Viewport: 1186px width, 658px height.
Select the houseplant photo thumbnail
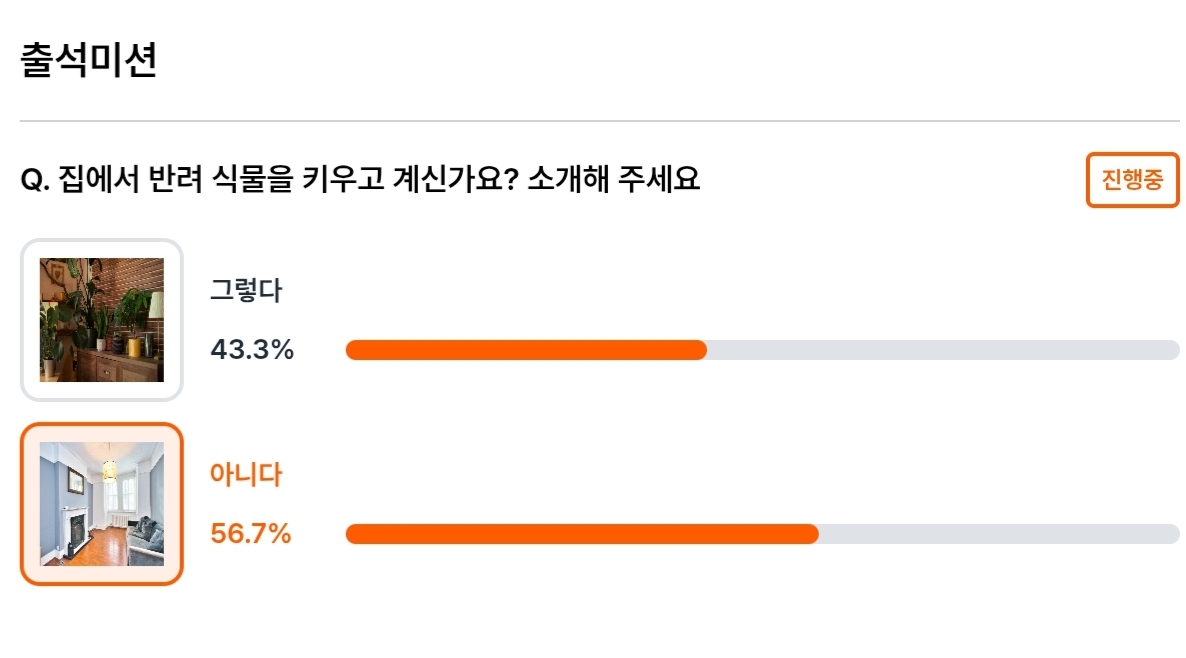[102, 320]
